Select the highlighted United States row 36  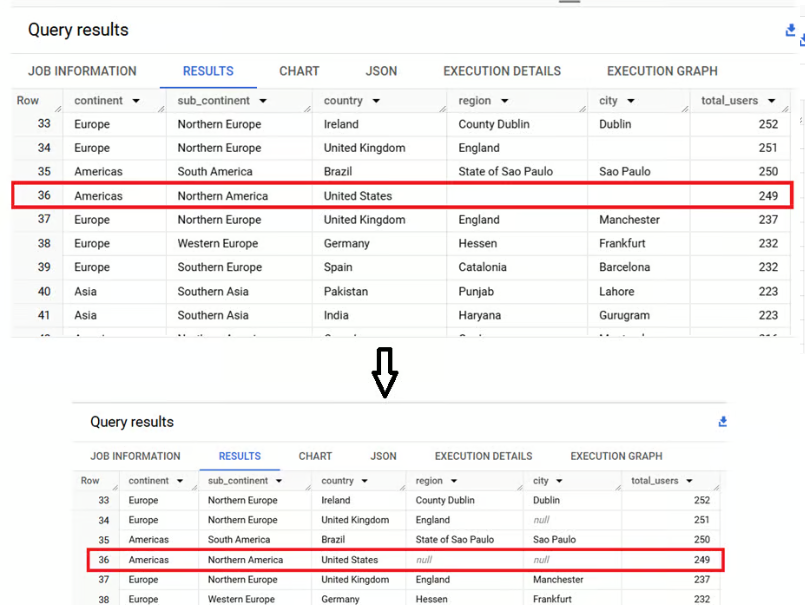[400, 195]
